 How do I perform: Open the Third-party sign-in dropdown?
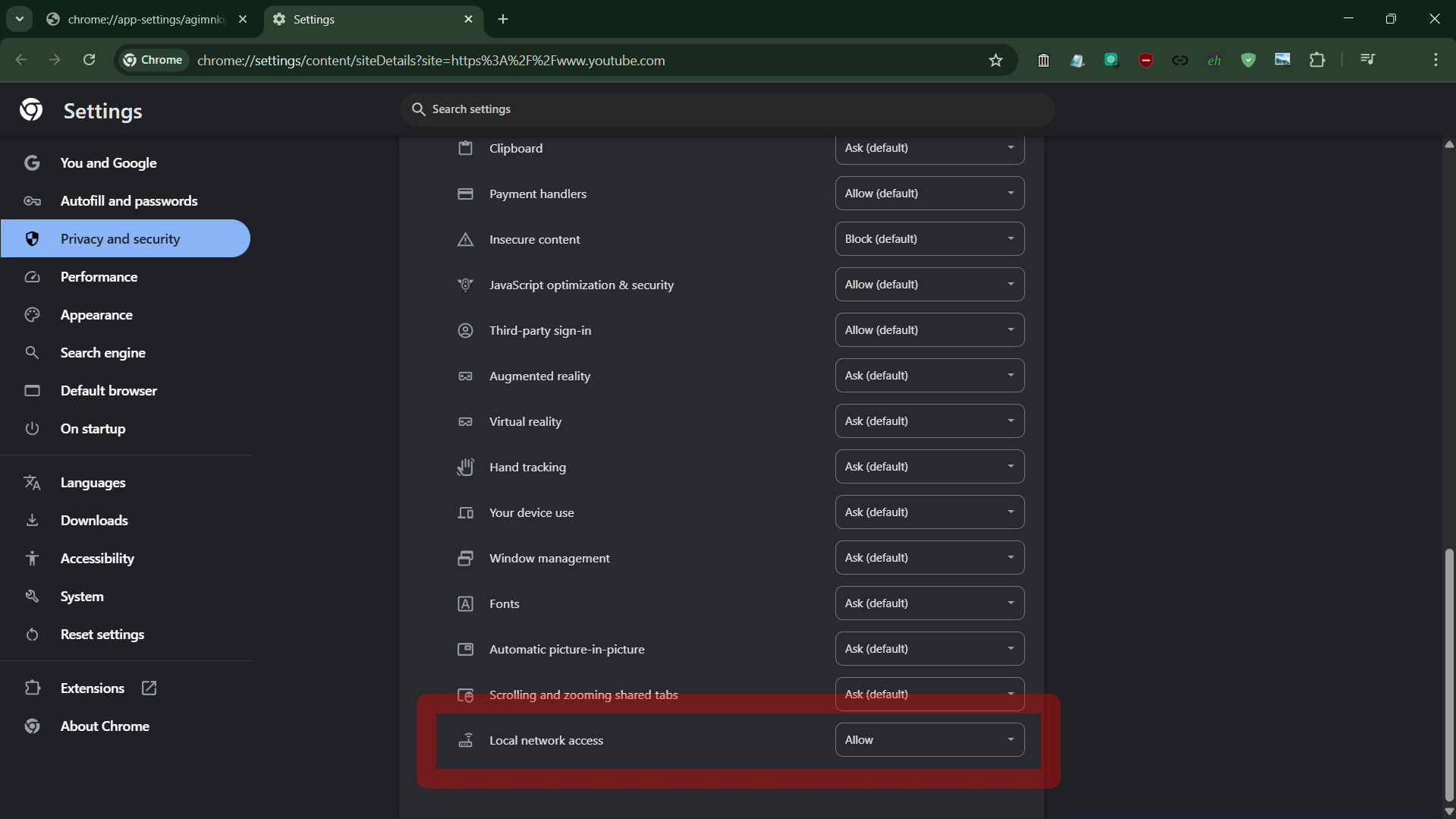click(x=929, y=330)
